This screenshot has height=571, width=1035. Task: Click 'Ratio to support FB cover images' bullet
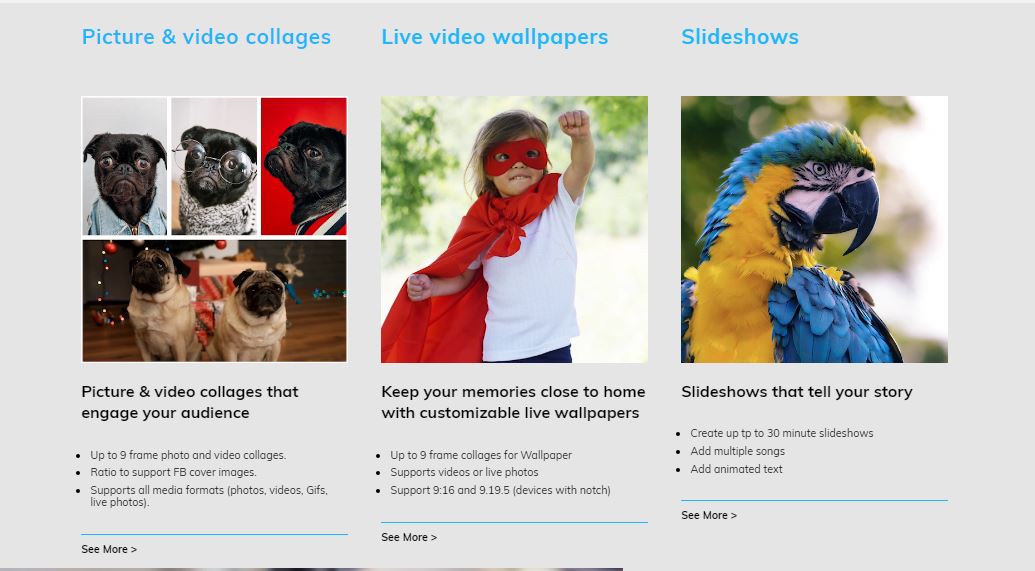[174, 473]
